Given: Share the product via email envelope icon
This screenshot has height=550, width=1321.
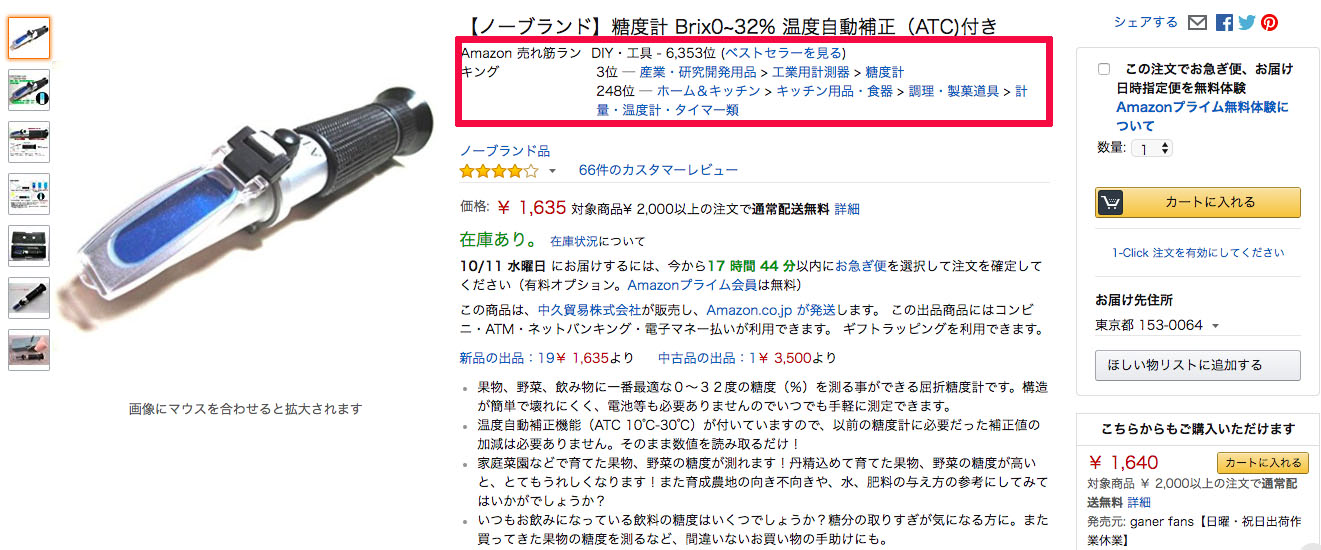Looking at the screenshot, I should click(x=1198, y=23).
